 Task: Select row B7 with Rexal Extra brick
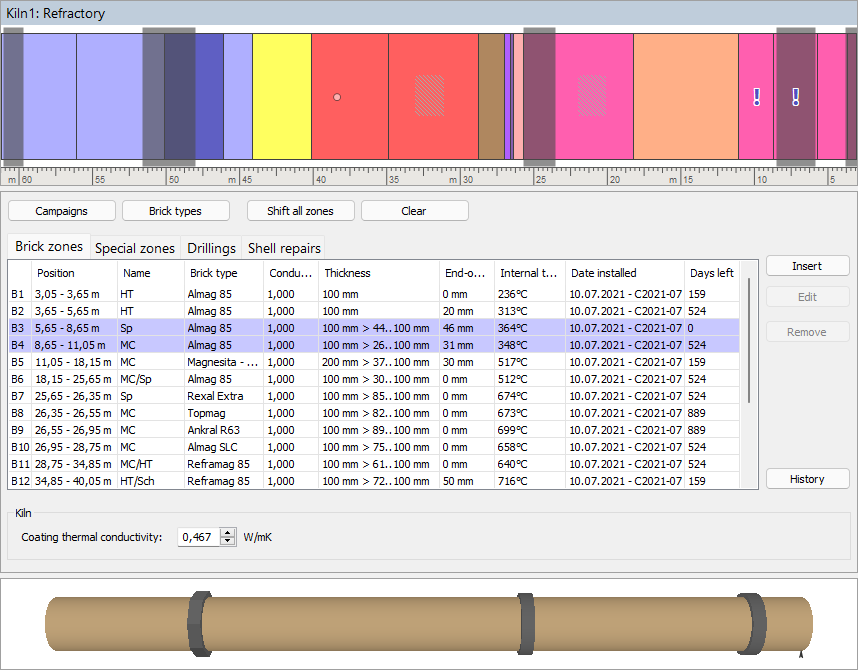(x=374, y=396)
